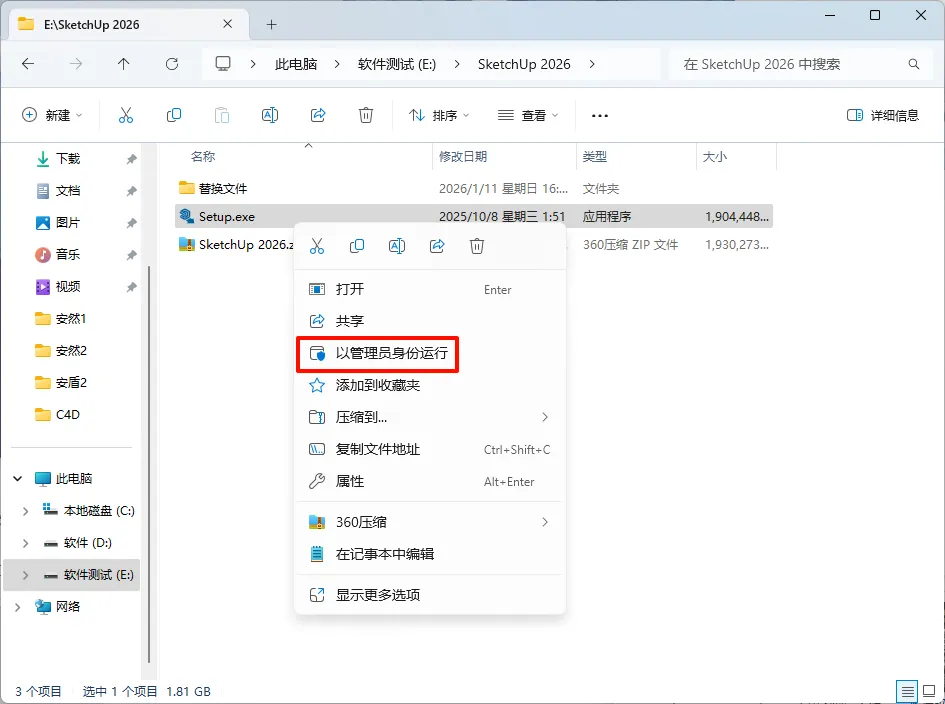945x704 pixels.
Task: Choose 共享 in the context menu
Action: (x=430, y=321)
